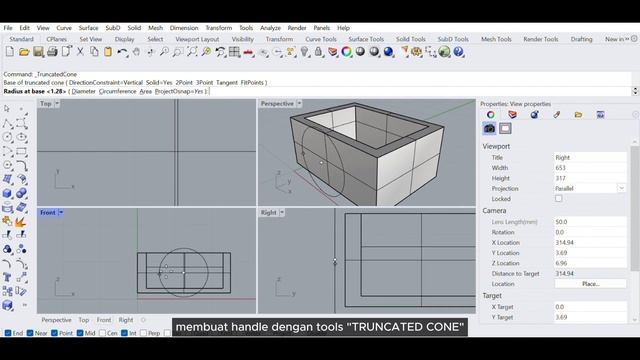
Task: Click the viewport Title input field
Action: tap(590, 157)
